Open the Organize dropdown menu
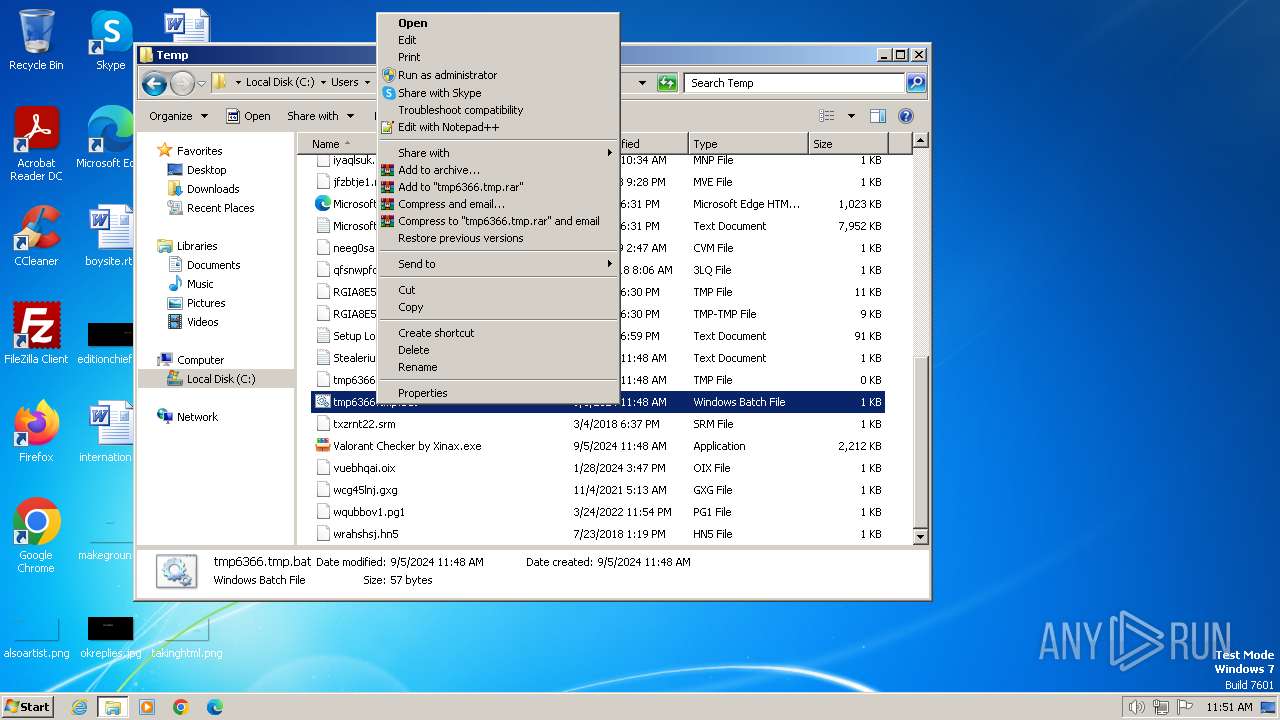The image size is (1280, 720). pyautogui.click(x=178, y=116)
